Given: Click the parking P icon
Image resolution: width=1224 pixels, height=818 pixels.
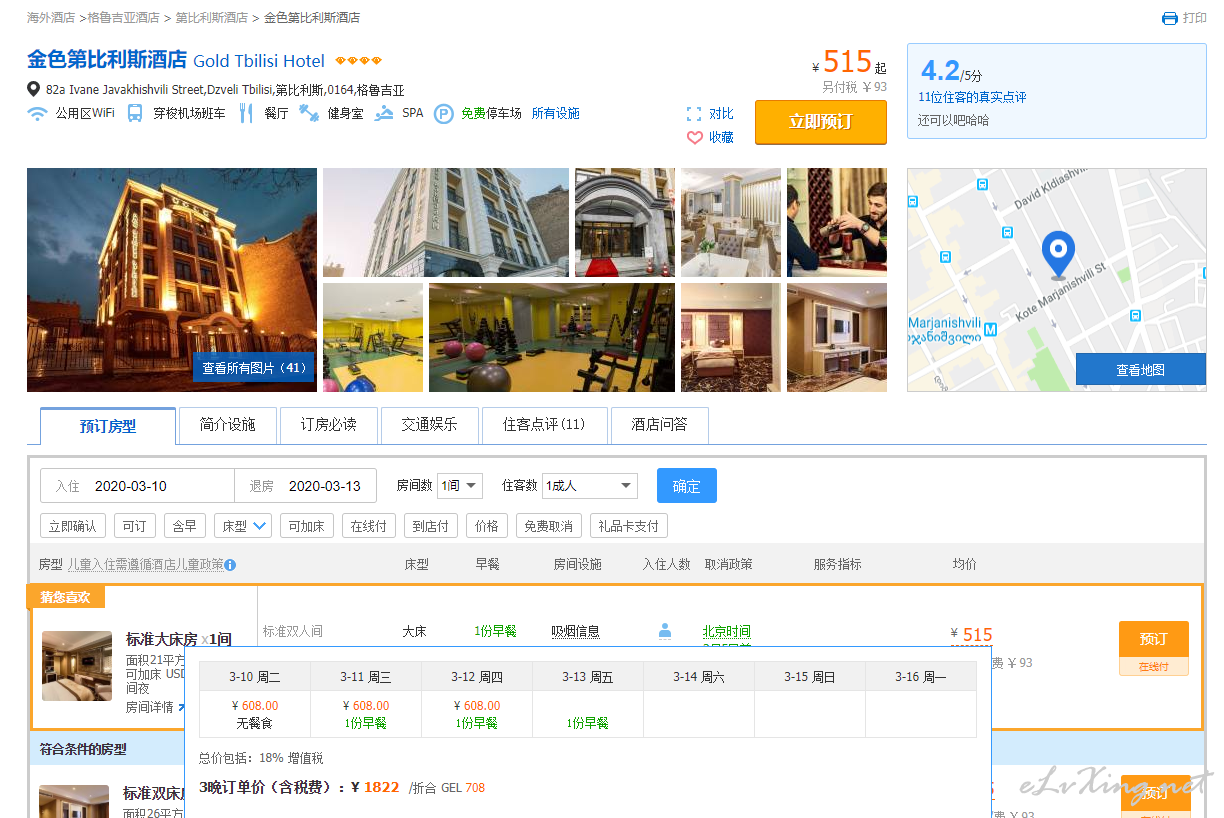Looking at the screenshot, I should click(443, 114).
